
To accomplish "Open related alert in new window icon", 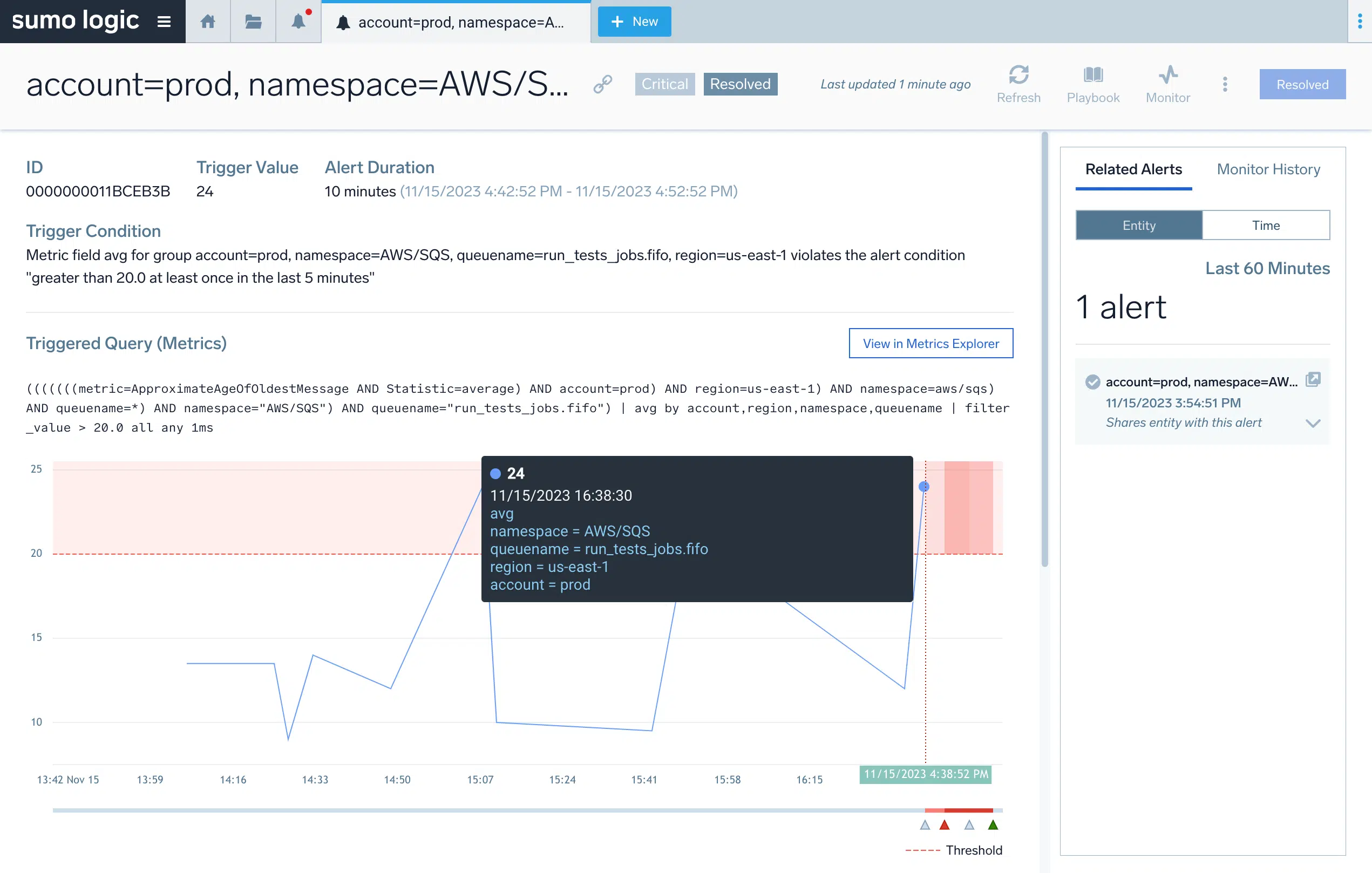I will (x=1313, y=380).
